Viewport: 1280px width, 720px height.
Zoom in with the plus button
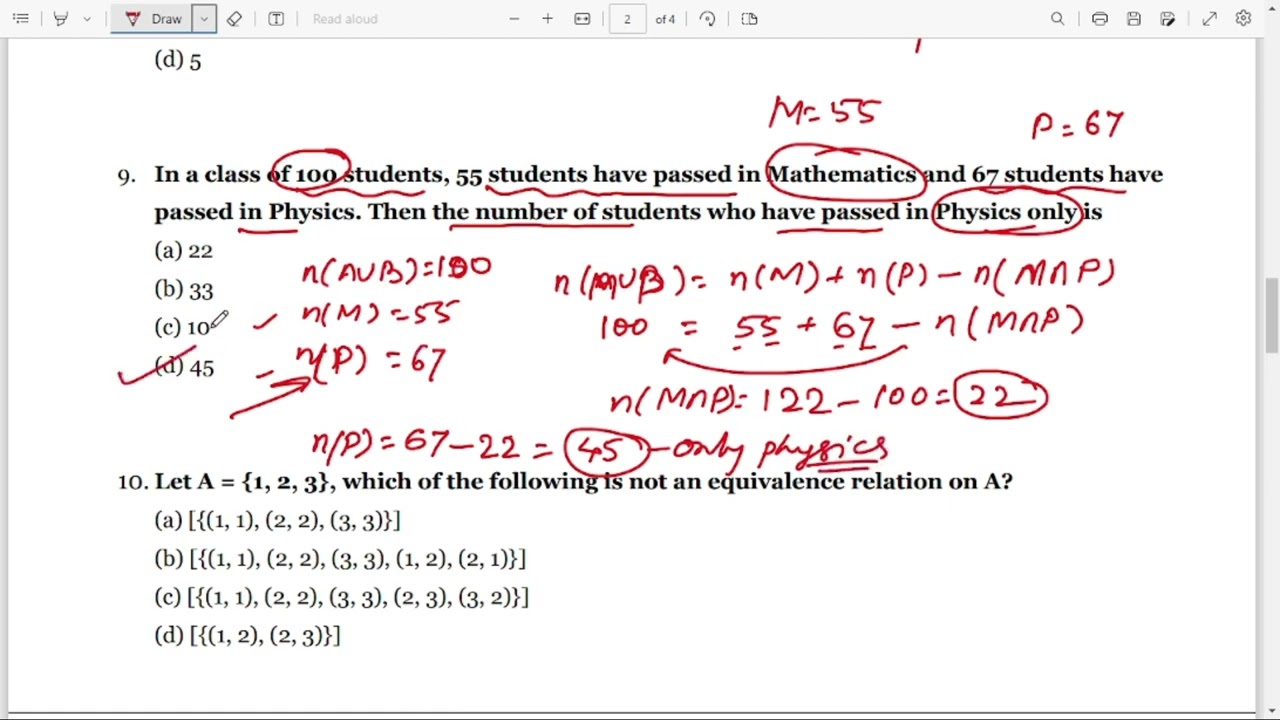click(x=548, y=19)
